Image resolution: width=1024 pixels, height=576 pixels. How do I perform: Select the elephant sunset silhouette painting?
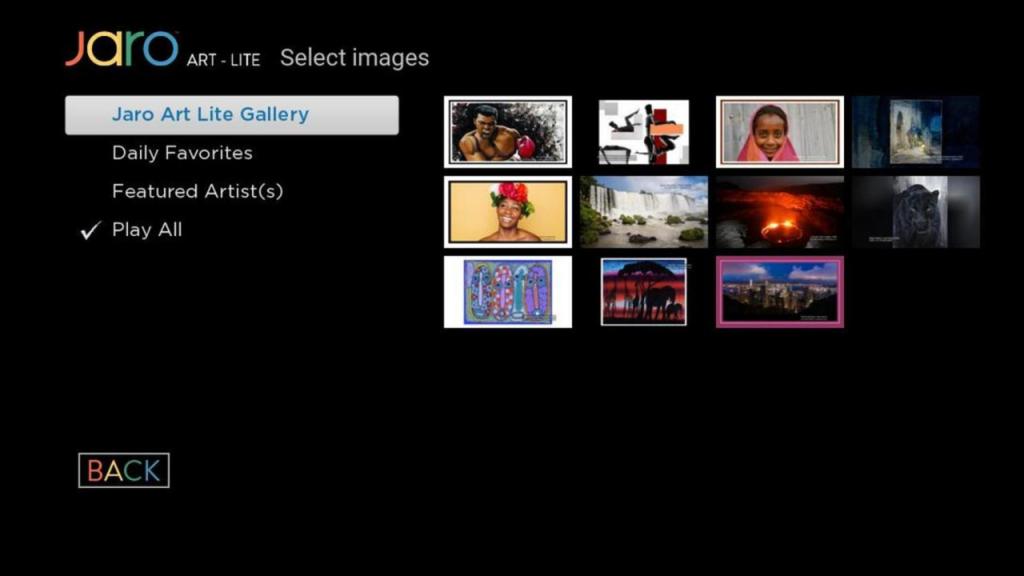click(x=644, y=292)
